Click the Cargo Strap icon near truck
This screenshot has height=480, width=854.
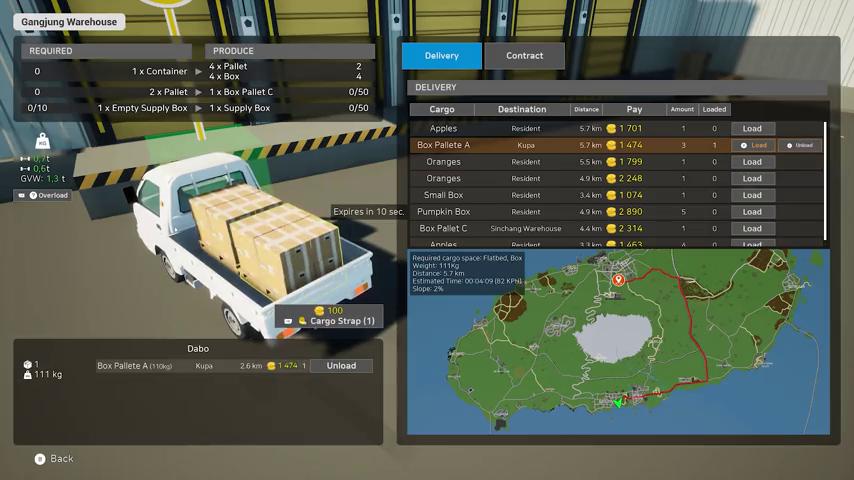[303, 321]
